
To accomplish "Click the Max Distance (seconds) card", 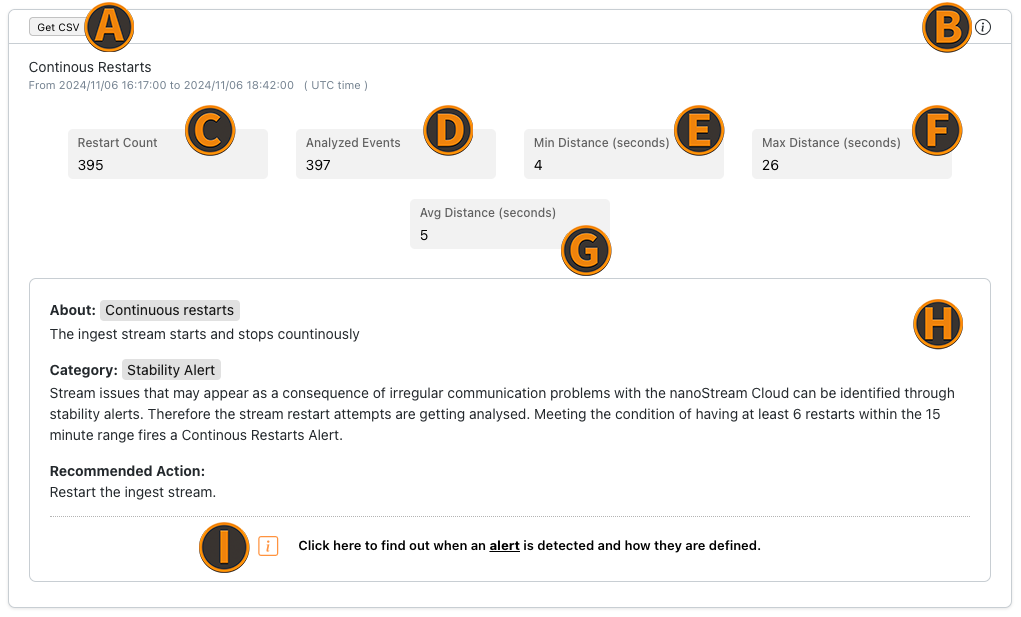I will (x=852, y=154).
